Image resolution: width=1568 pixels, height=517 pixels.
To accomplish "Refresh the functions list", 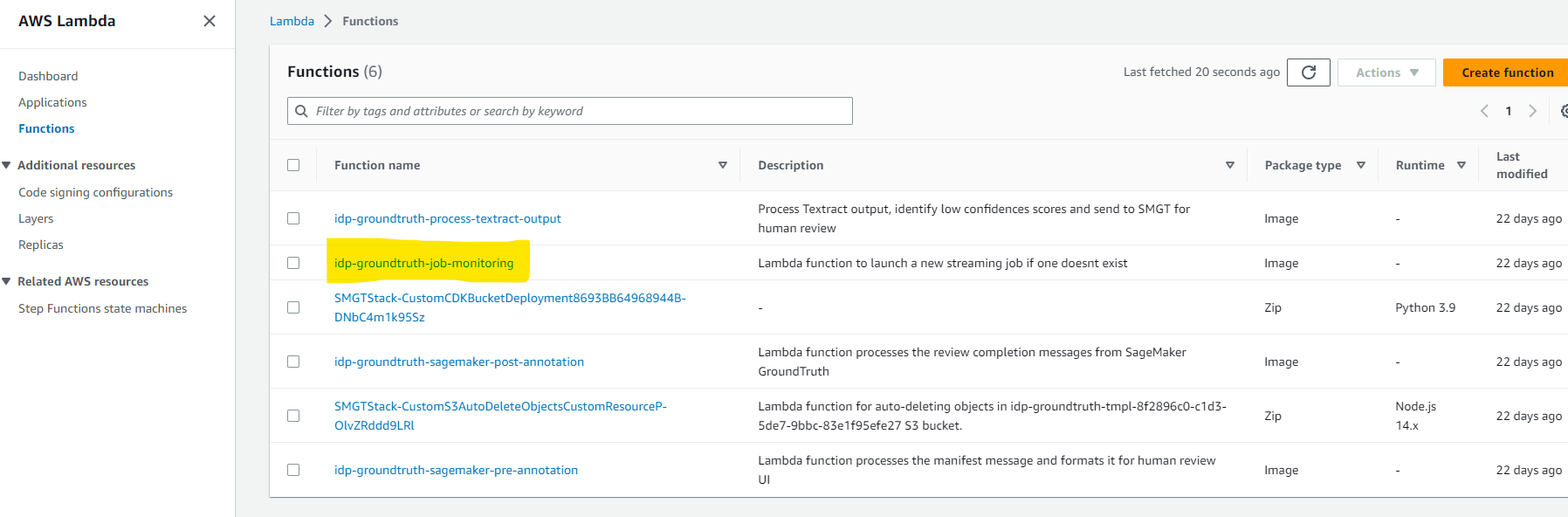I will click(x=1309, y=72).
